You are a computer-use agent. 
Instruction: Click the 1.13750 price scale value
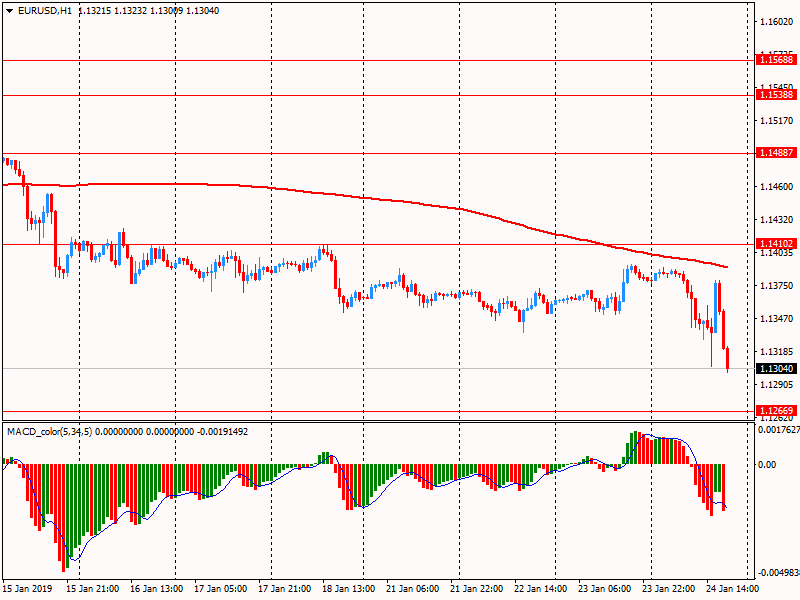(777, 286)
